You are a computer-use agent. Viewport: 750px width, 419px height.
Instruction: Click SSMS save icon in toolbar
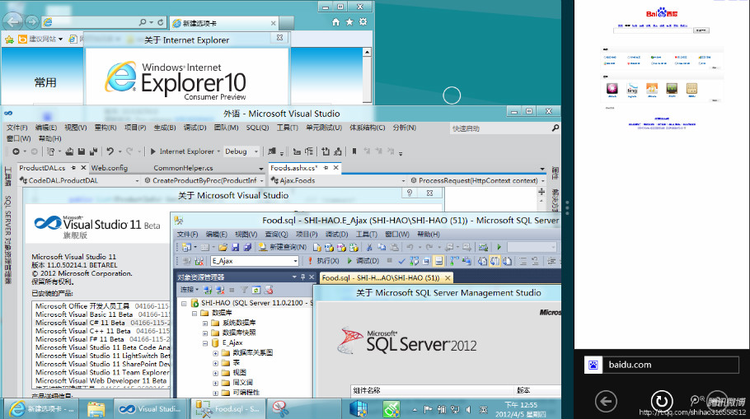[235, 247]
